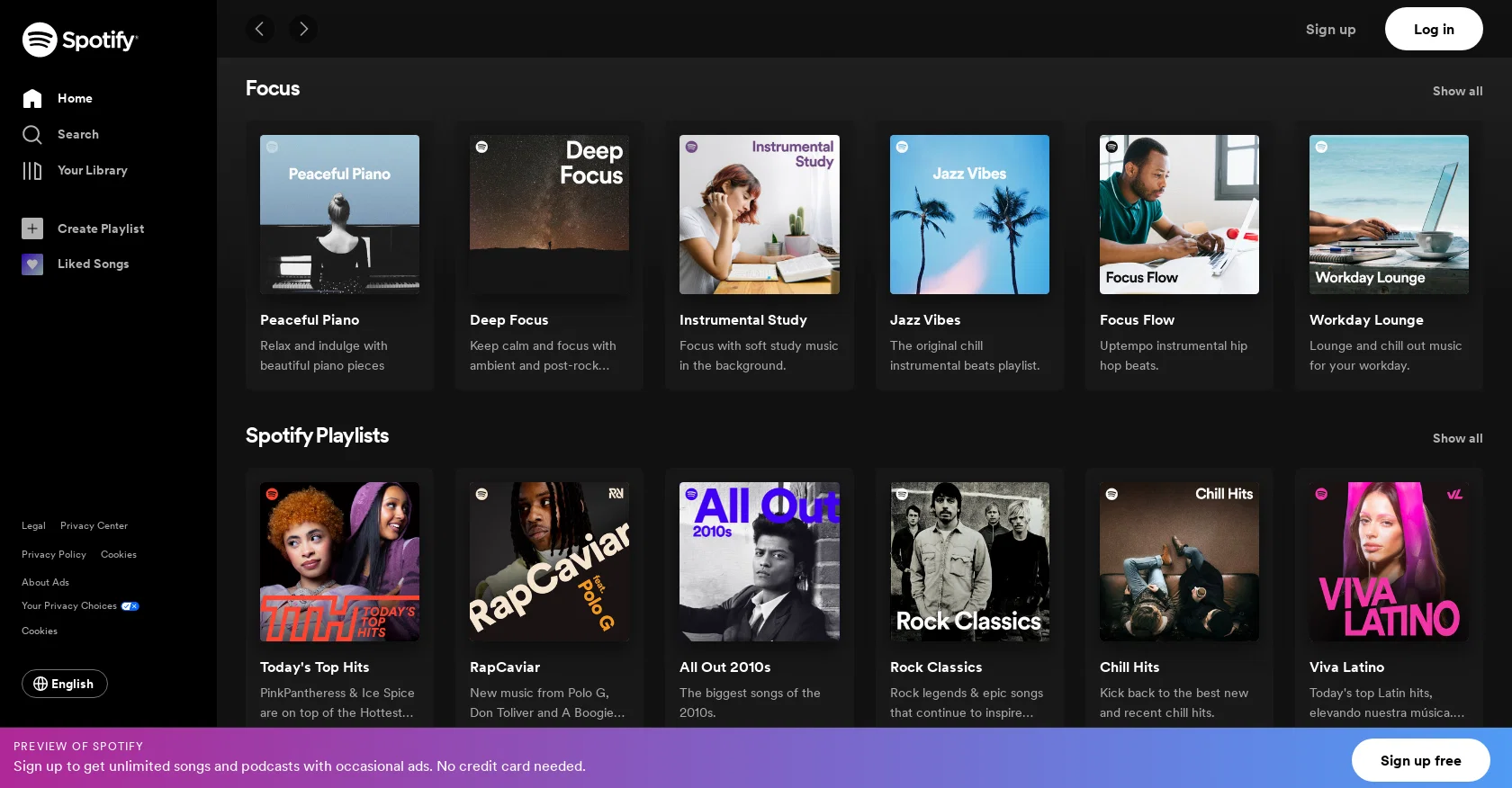Click the All Out 2010s title text
The width and height of the screenshot is (1512, 788).
tap(725, 667)
